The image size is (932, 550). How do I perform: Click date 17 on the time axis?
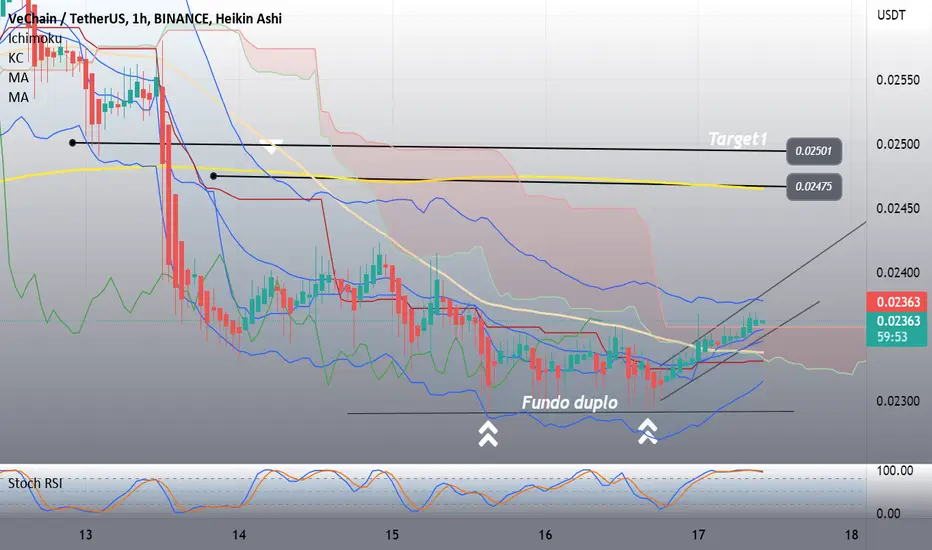coord(698,535)
